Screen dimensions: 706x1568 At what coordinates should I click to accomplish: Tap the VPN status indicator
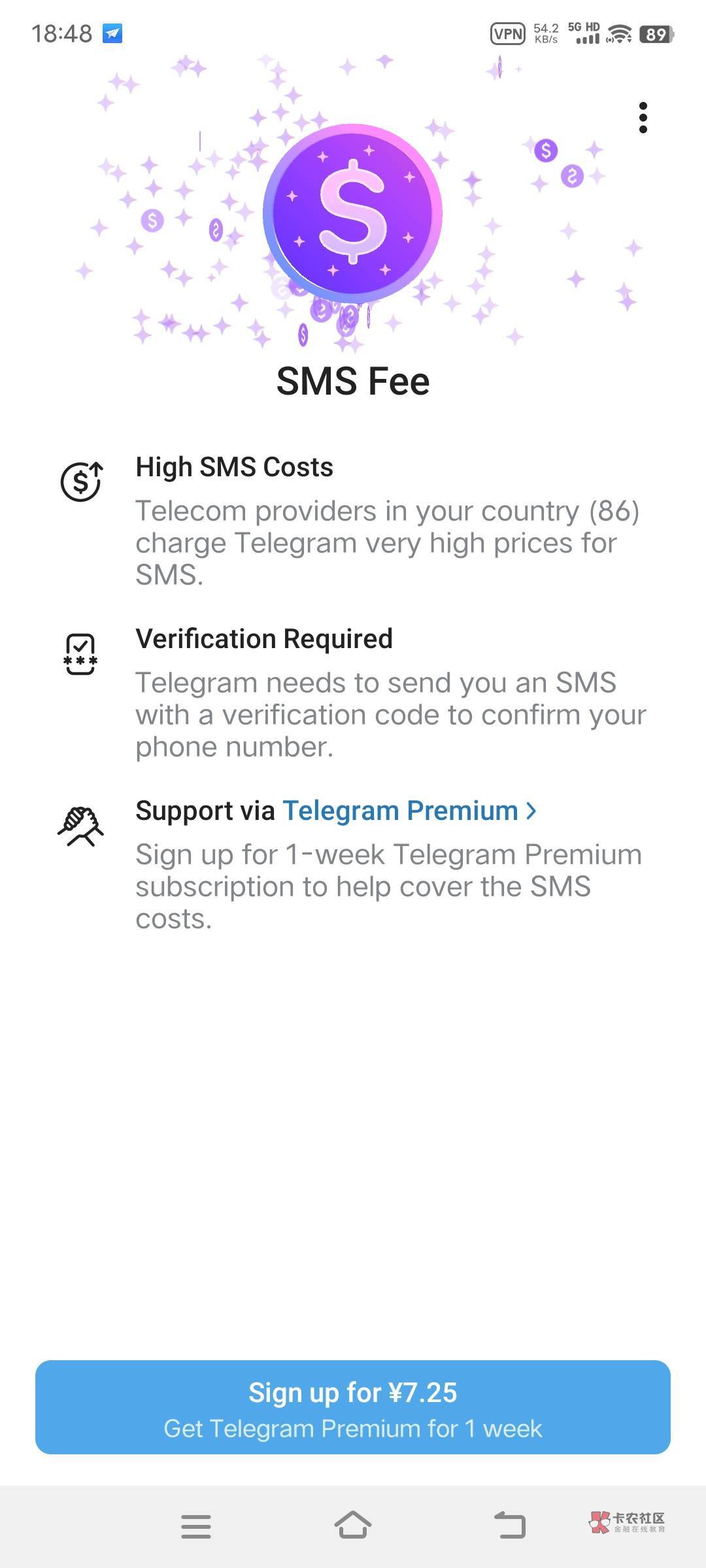507,33
